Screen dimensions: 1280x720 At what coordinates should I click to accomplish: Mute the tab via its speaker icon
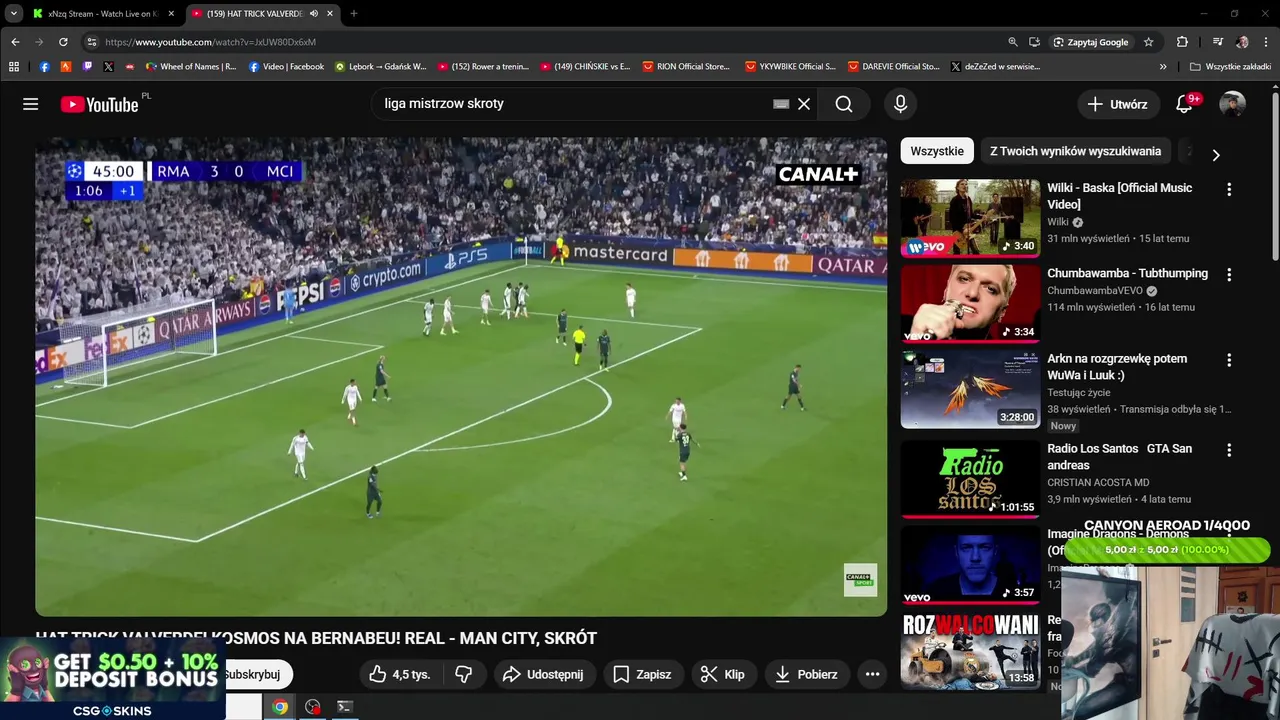[314, 14]
